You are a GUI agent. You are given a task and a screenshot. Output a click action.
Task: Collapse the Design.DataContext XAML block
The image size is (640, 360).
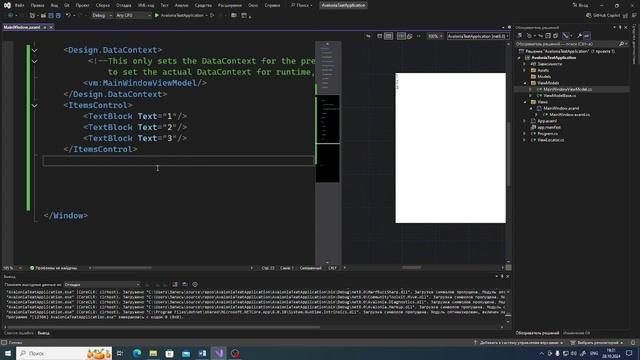(35, 50)
